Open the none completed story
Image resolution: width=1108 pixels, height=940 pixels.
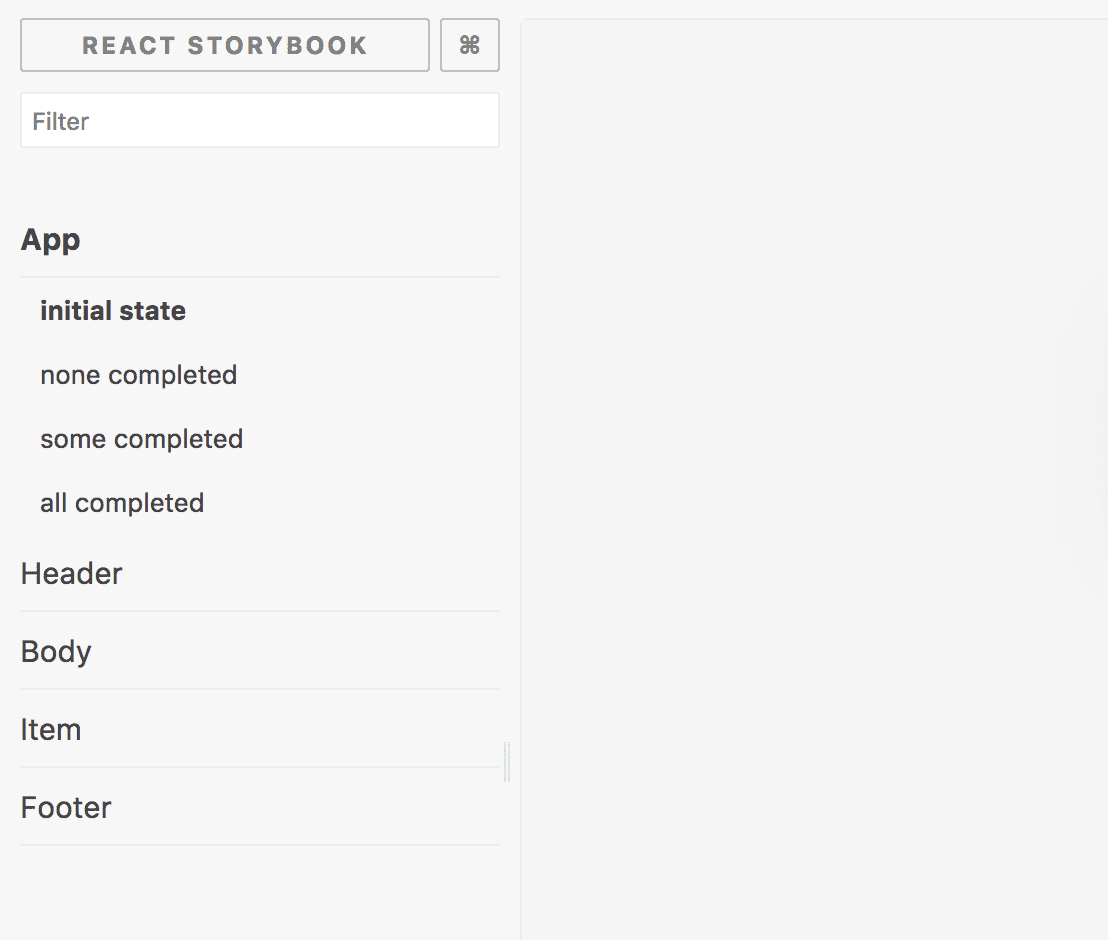pos(138,375)
